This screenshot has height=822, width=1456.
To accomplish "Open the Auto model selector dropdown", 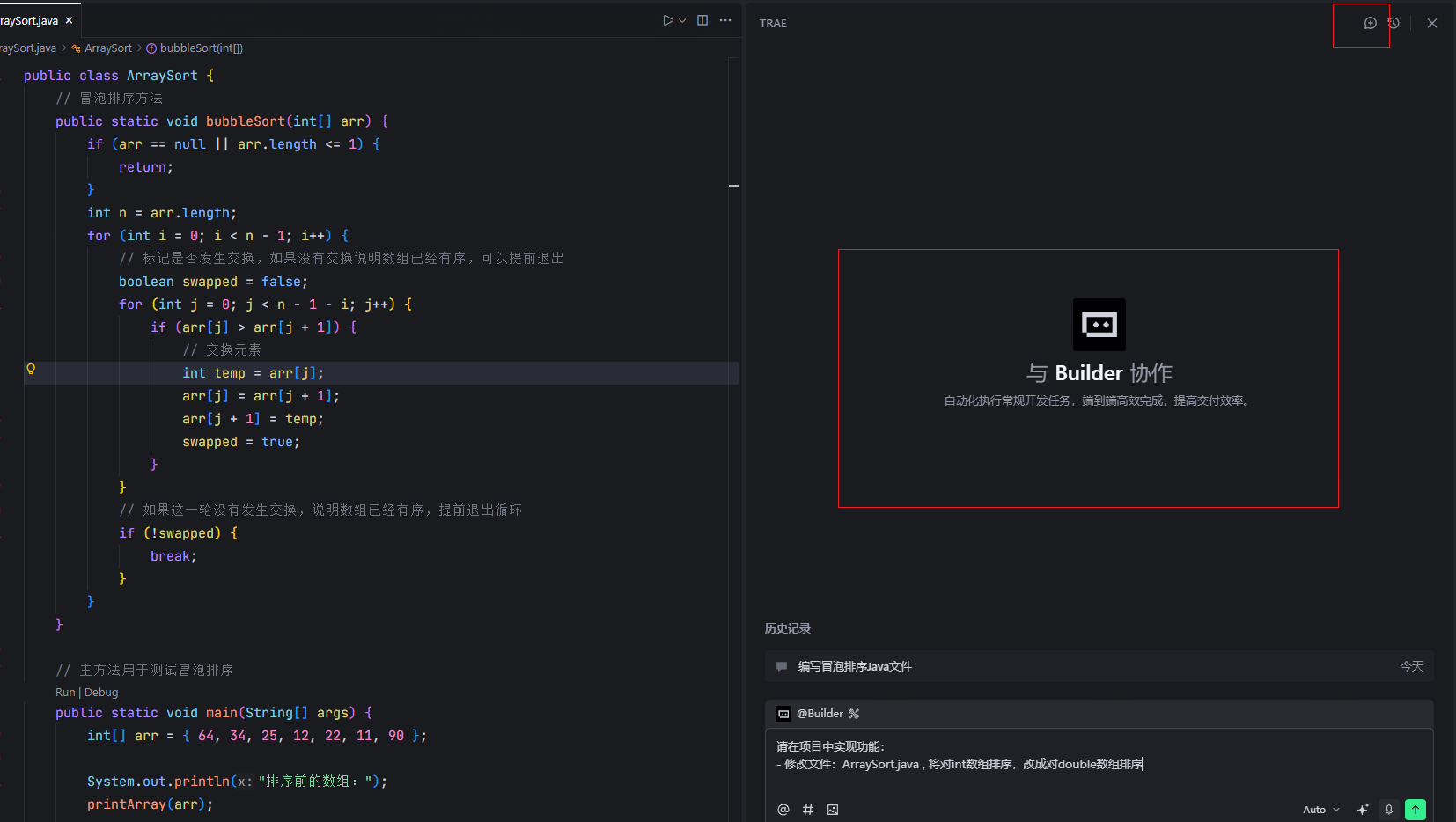I will (1321, 810).
